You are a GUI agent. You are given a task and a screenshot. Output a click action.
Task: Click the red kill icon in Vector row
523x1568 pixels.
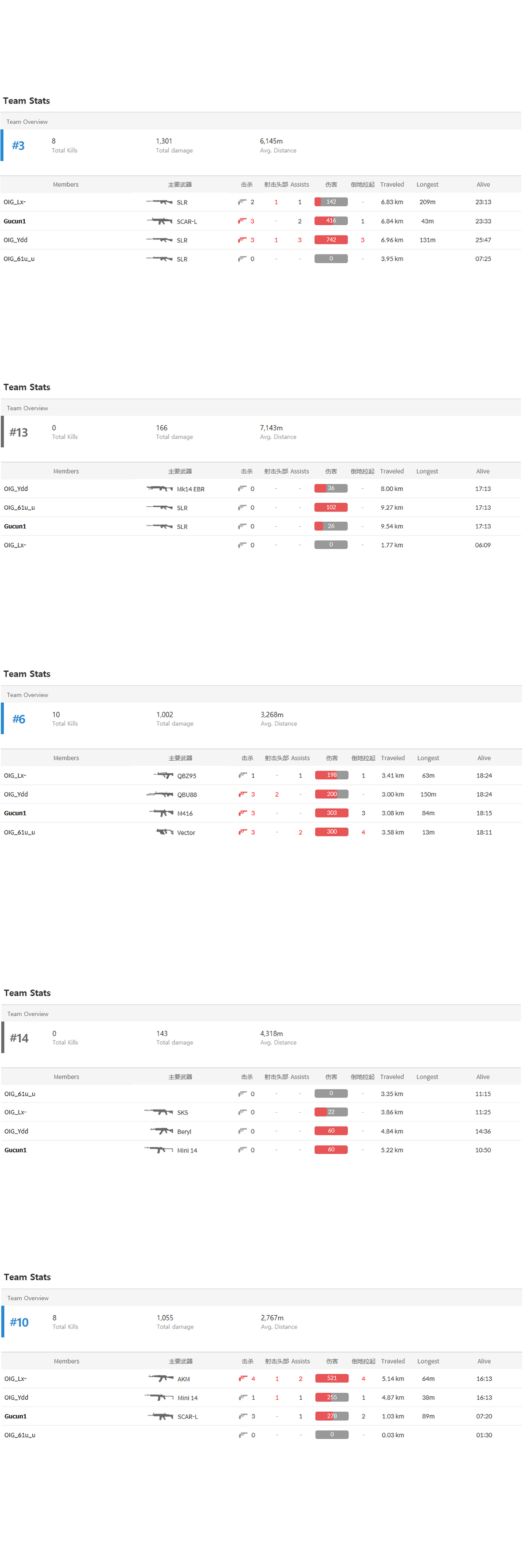coord(242,832)
